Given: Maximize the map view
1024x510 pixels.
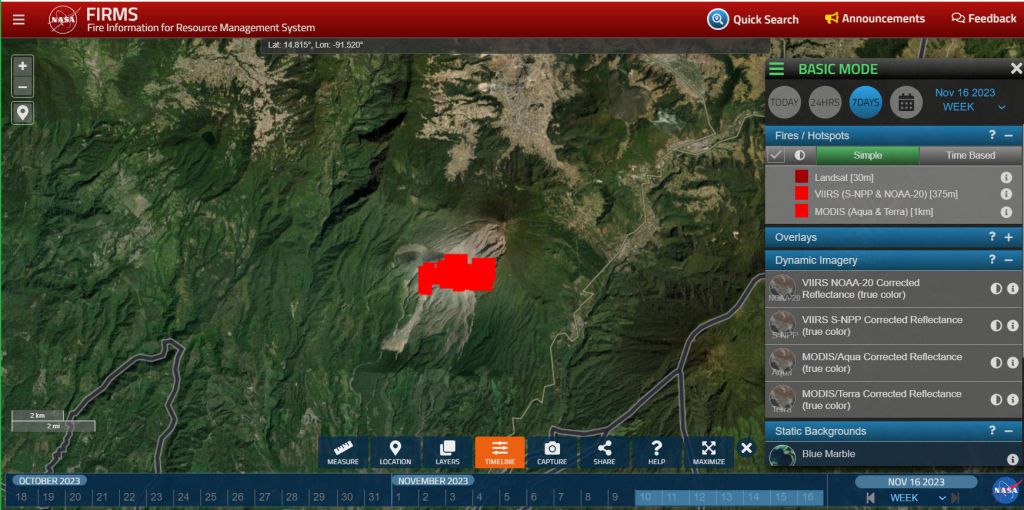Looking at the screenshot, I should (x=708, y=452).
